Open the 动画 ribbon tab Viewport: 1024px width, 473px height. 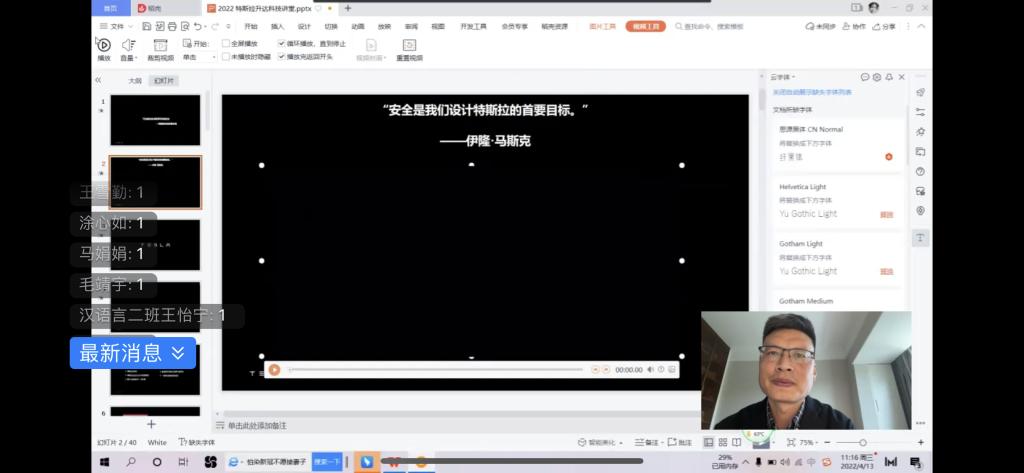click(x=358, y=26)
